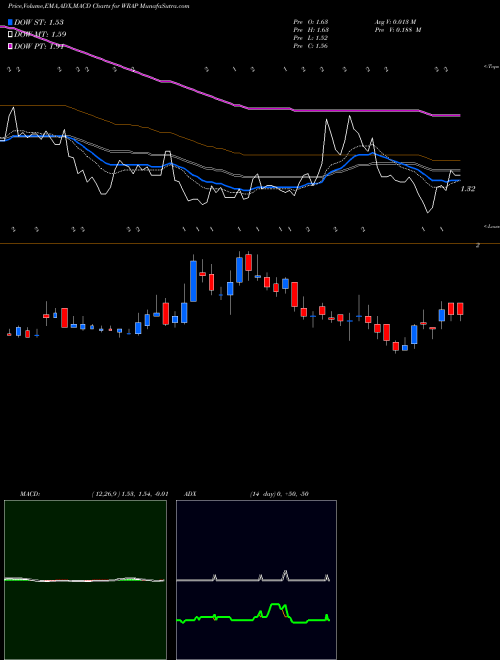Click the ADX panel title label
This screenshot has width=500, height=660.
click(x=190, y=494)
